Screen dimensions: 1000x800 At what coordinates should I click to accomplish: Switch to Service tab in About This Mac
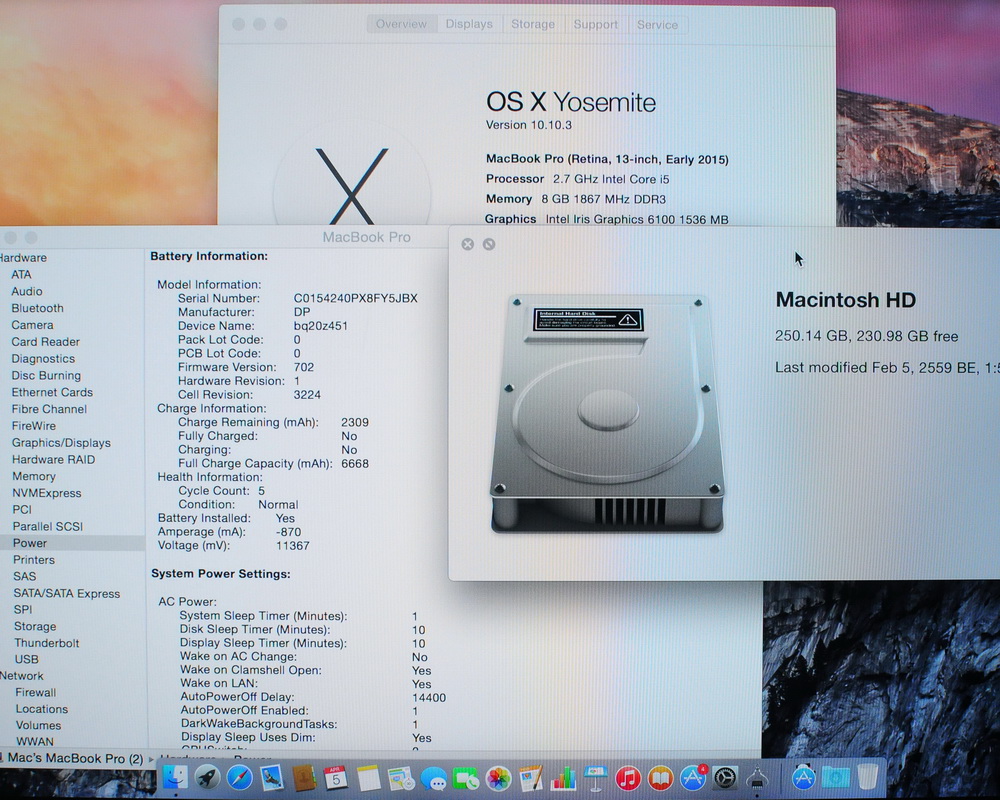[x=658, y=24]
